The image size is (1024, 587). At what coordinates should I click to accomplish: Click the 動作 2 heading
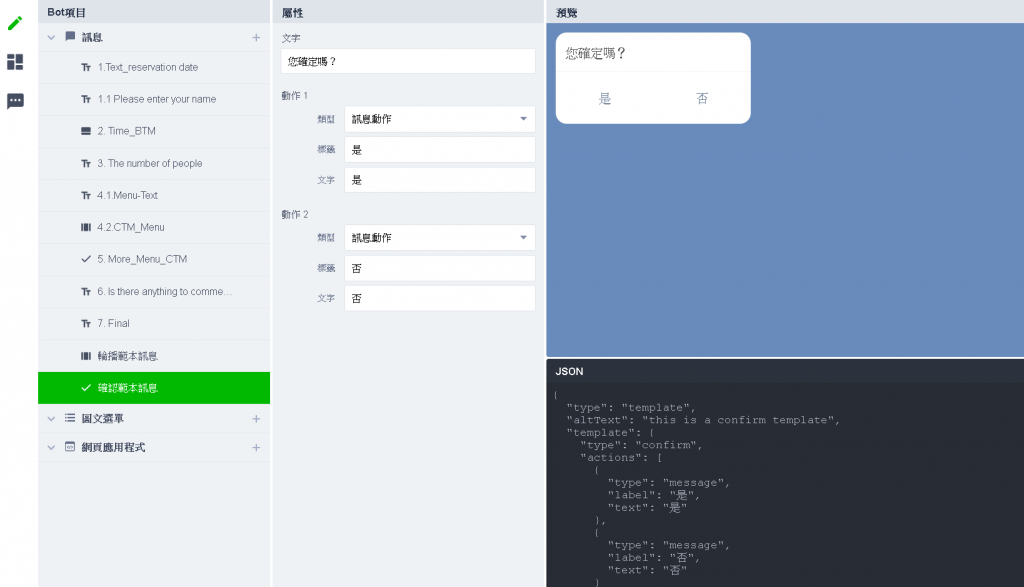(x=295, y=215)
